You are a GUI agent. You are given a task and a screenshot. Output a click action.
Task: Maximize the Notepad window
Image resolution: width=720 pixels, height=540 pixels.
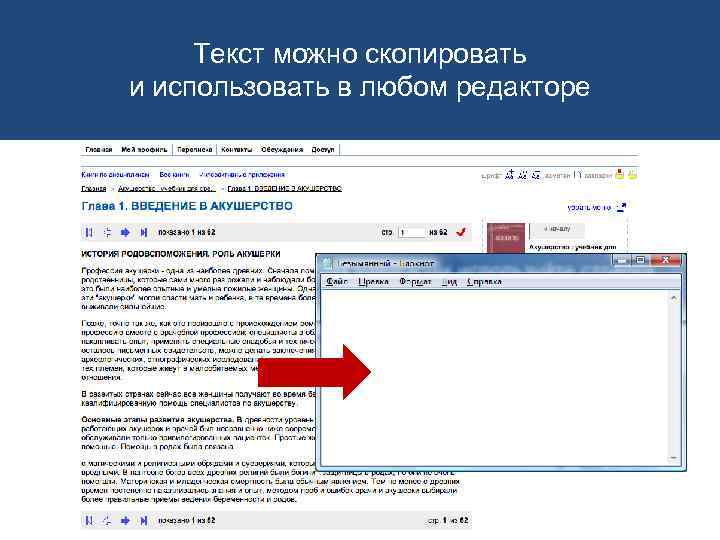[640, 260]
